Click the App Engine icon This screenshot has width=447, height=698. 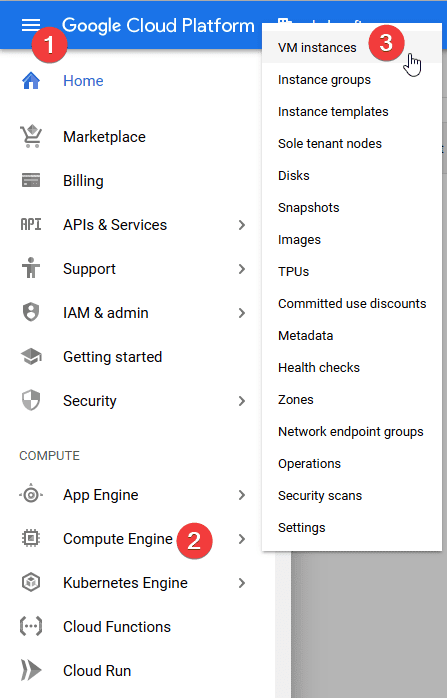pyautogui.click(x=31, y=495)
